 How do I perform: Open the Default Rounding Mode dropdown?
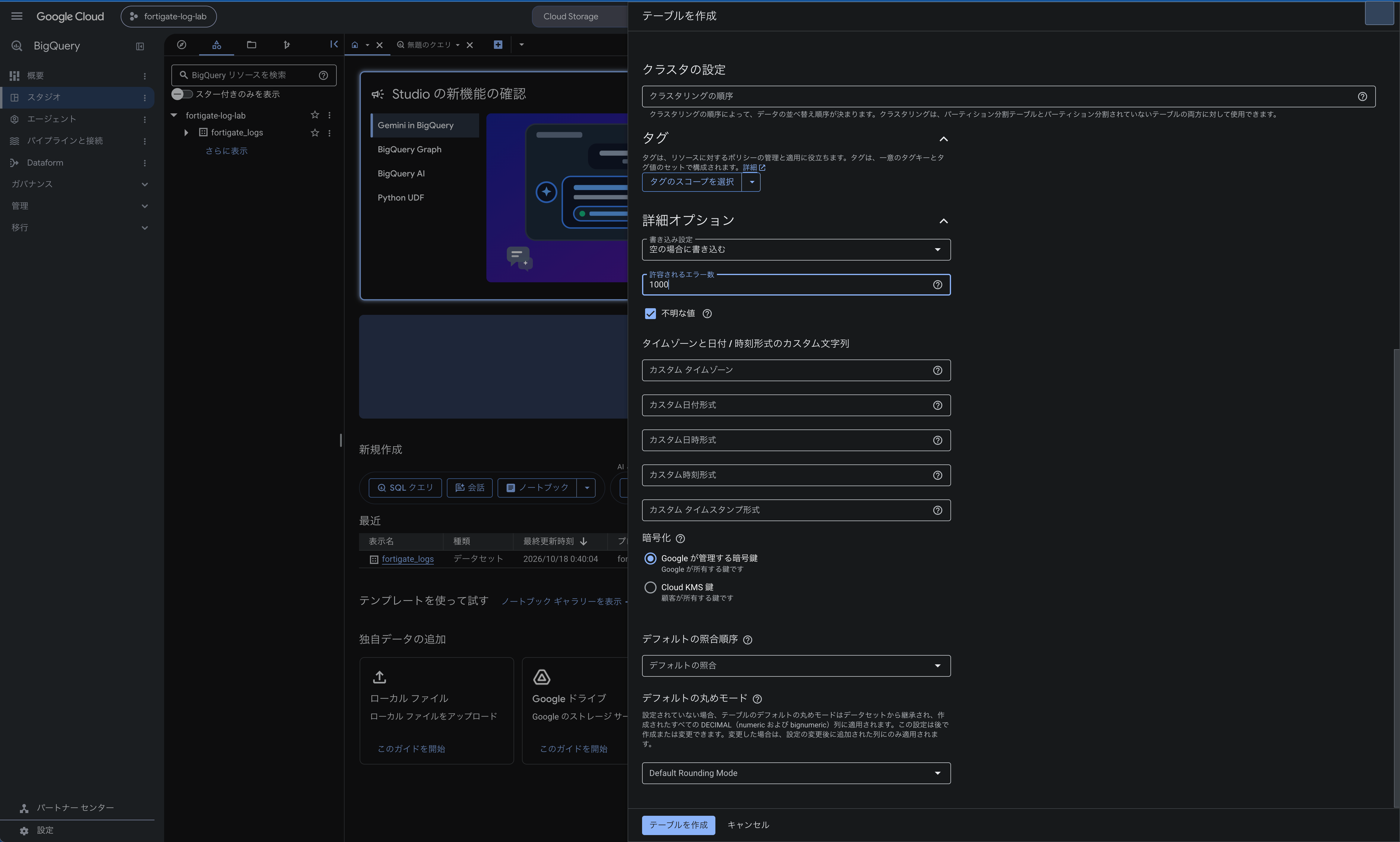click(796, 773)
